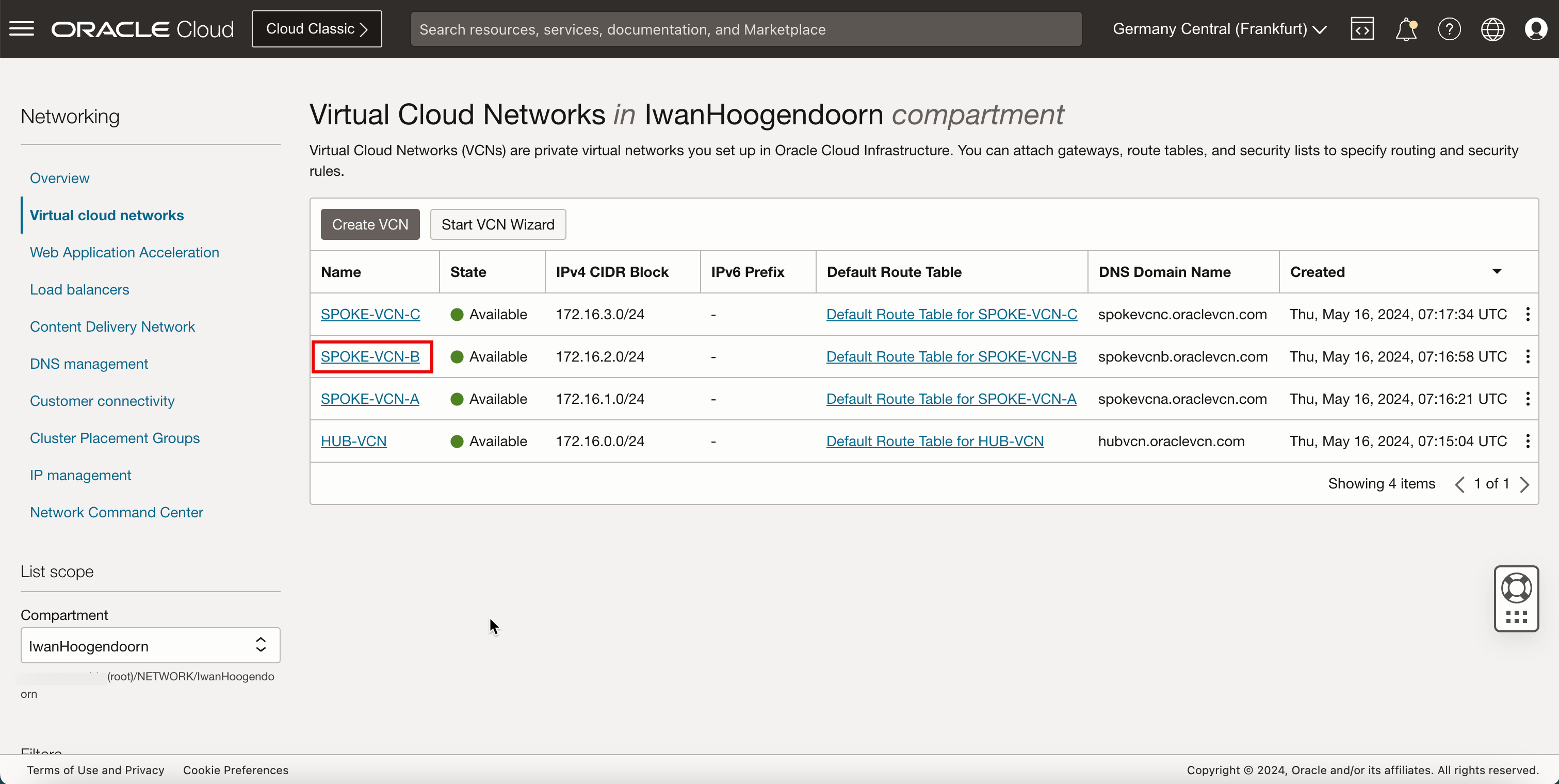The width and height of the screenshot is (1559, 784).
Task: Click the Cloud Shell terminal icon
Action: click(x=1361, y=29)
